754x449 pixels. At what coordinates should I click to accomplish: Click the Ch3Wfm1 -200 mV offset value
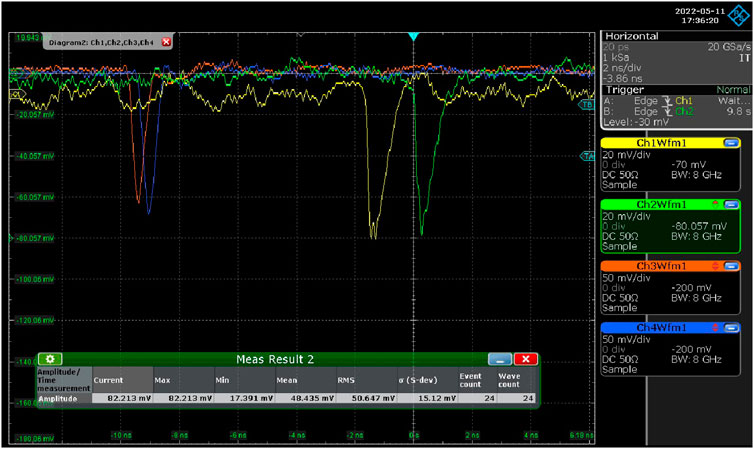click(x=691, y=287)
